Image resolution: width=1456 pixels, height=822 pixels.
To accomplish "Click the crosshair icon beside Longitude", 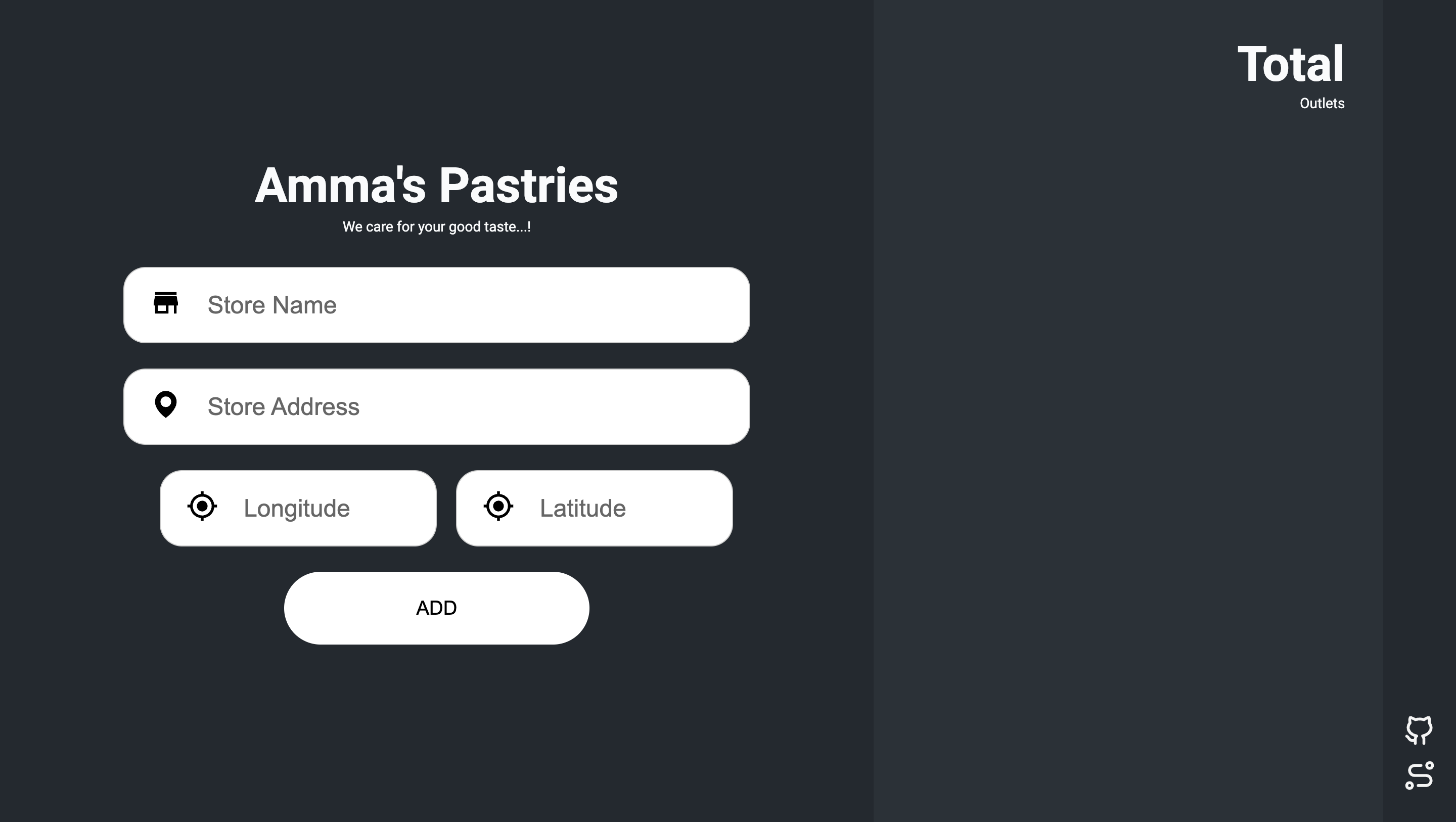I will 203,507.
